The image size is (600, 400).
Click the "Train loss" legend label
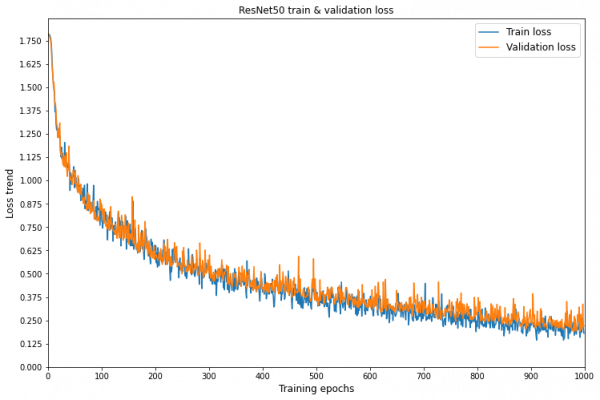click(x=528, y=32)
